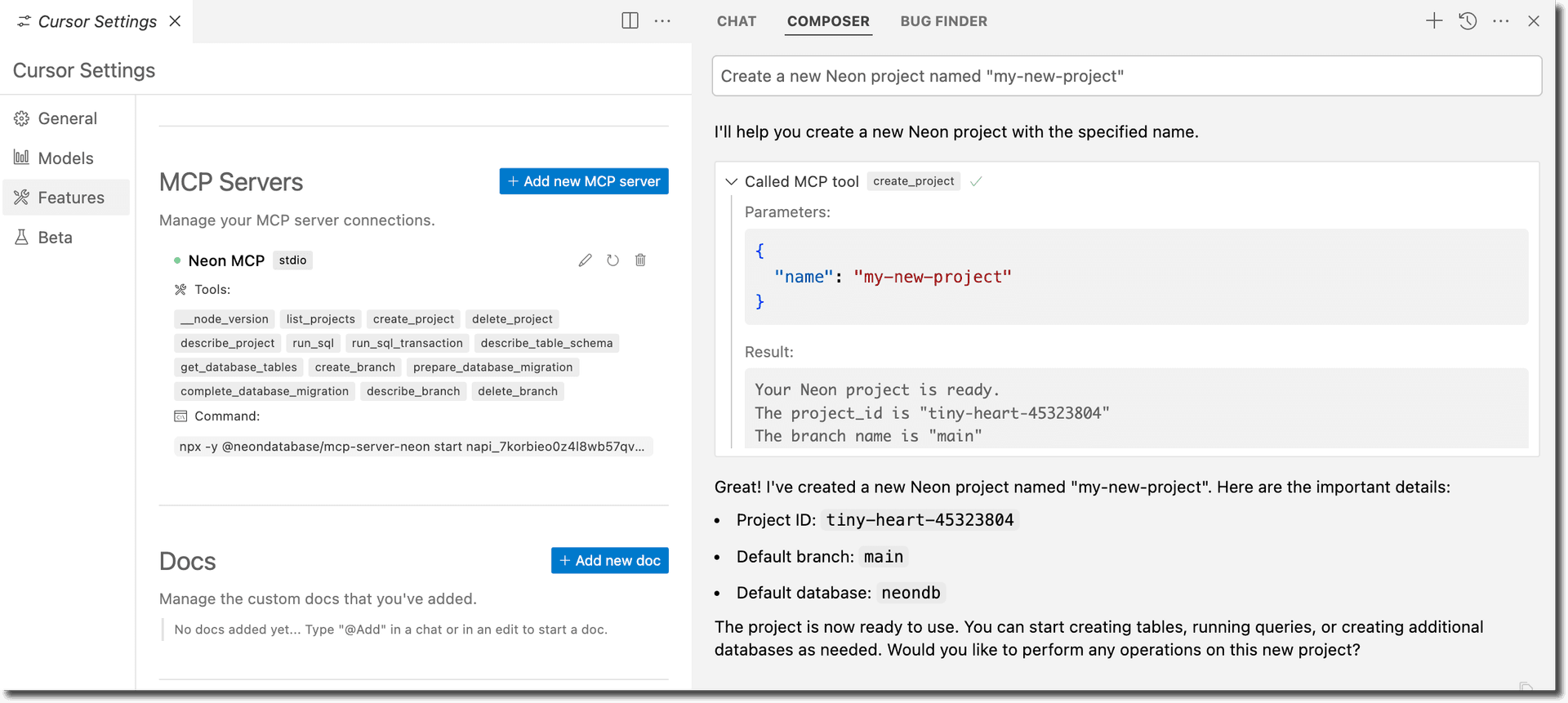Open composer panel more options ellipsis
Viewport: 1568px width, 703px height.
coord(1500,21)
